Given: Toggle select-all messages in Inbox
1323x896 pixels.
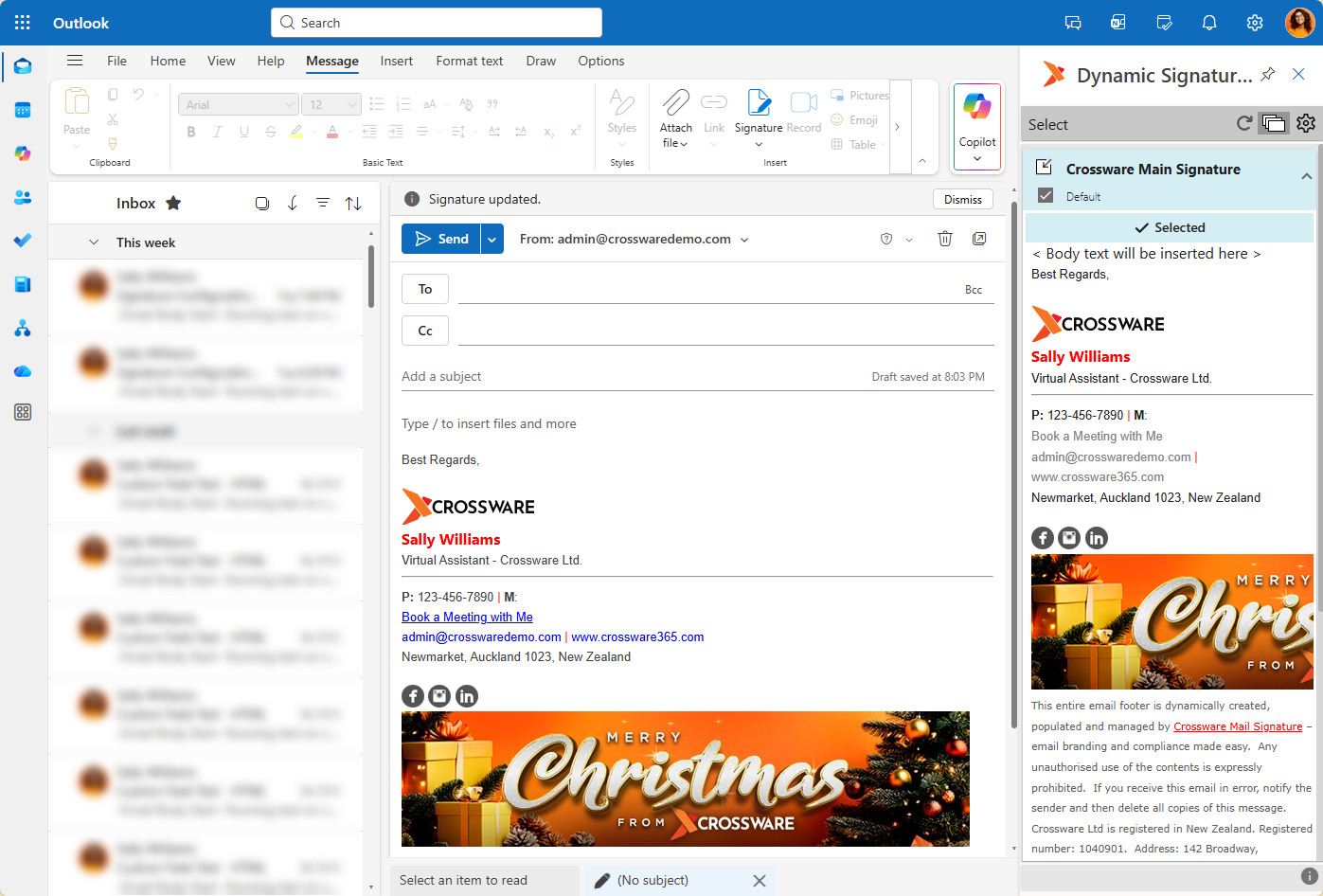Looking at the screenshot, I should click(x=262, y=203).
